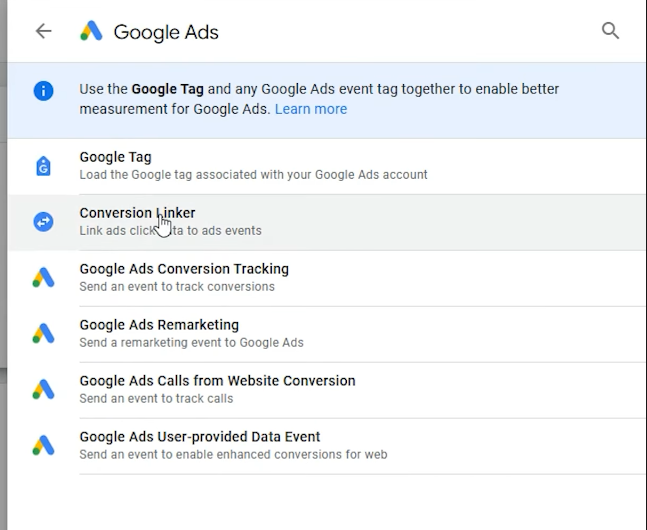Viewport: 647px width, 530px height.
Task: Select Google Ads Conversion Tracking
Action: (x=327, y=278)
